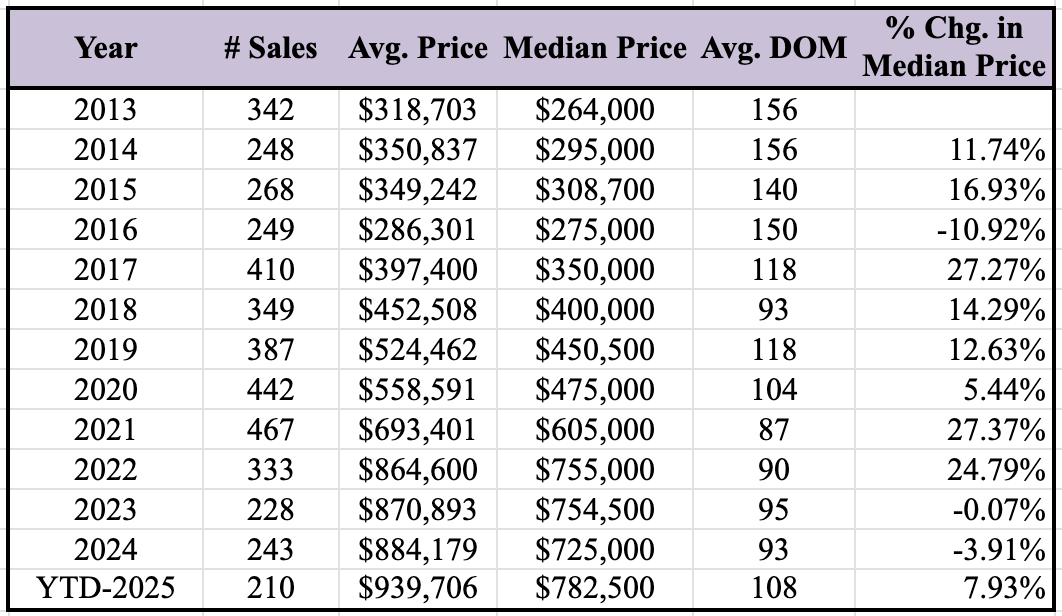The height and width of the screenshot is (616, 1062).
Task: Select the % Chg. in Median Price header
Action: 955,48
